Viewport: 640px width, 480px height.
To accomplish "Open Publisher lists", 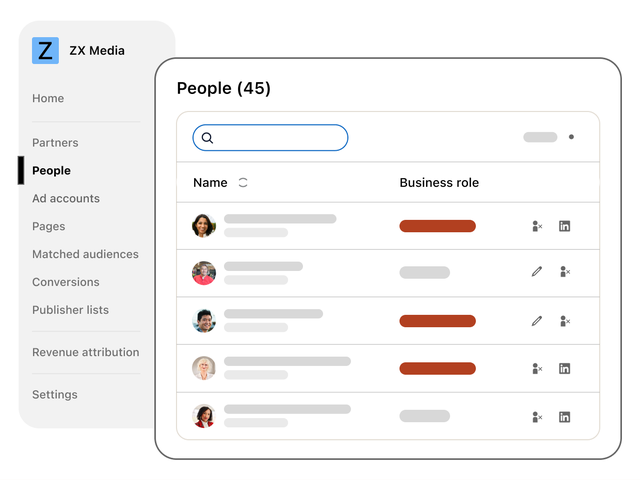I will (71, 310).
